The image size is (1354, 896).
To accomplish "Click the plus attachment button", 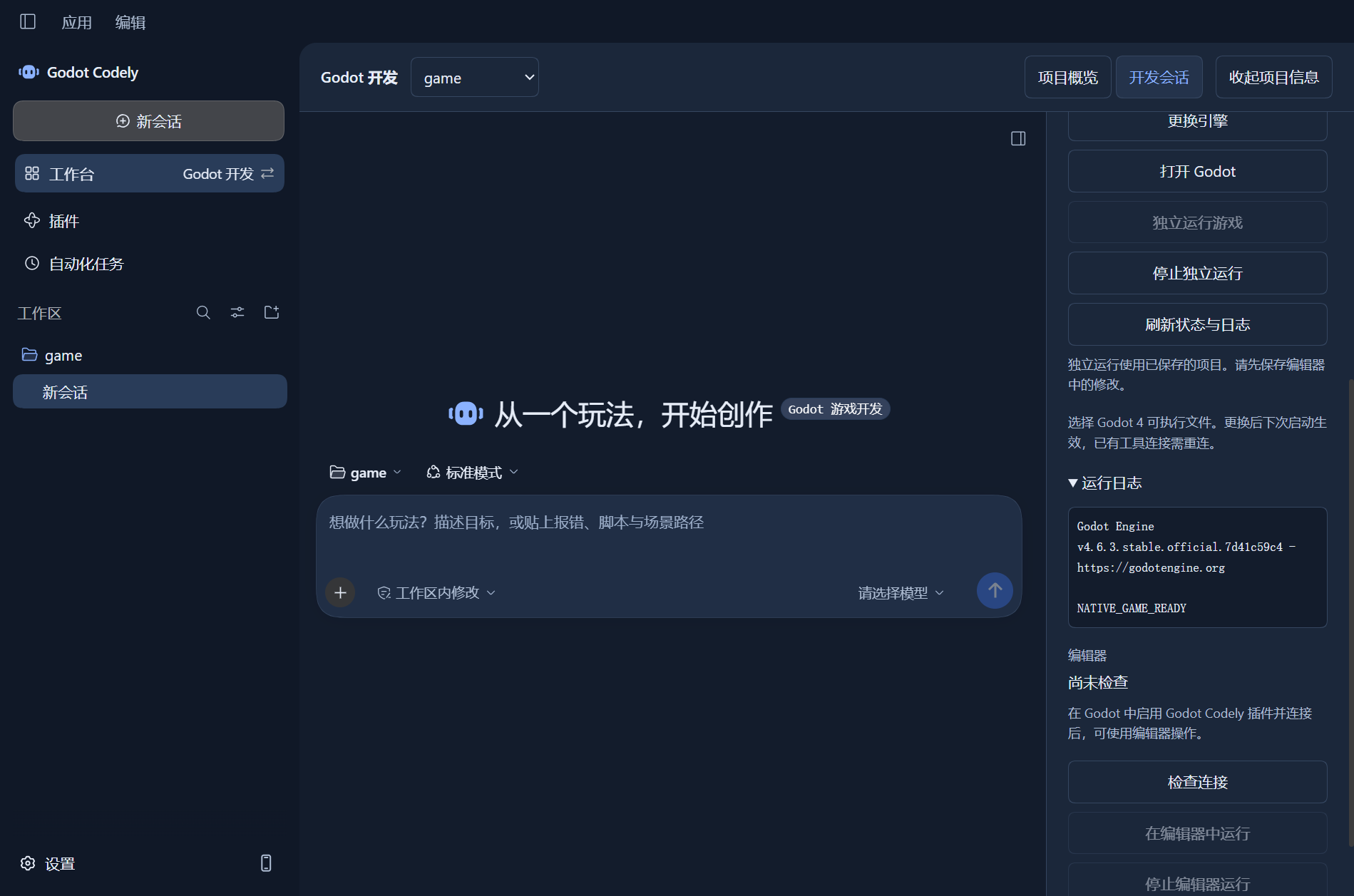I will (340, 592).
